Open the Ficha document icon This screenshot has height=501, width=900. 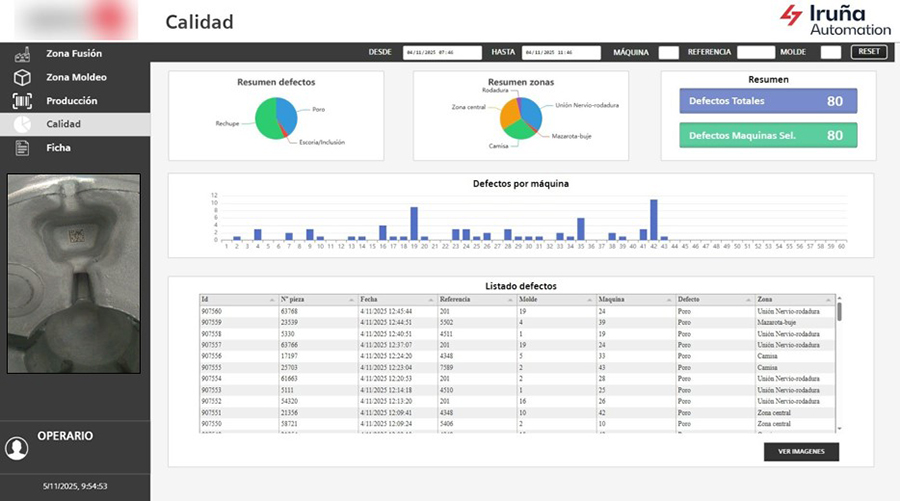click(x=22, y=148)
